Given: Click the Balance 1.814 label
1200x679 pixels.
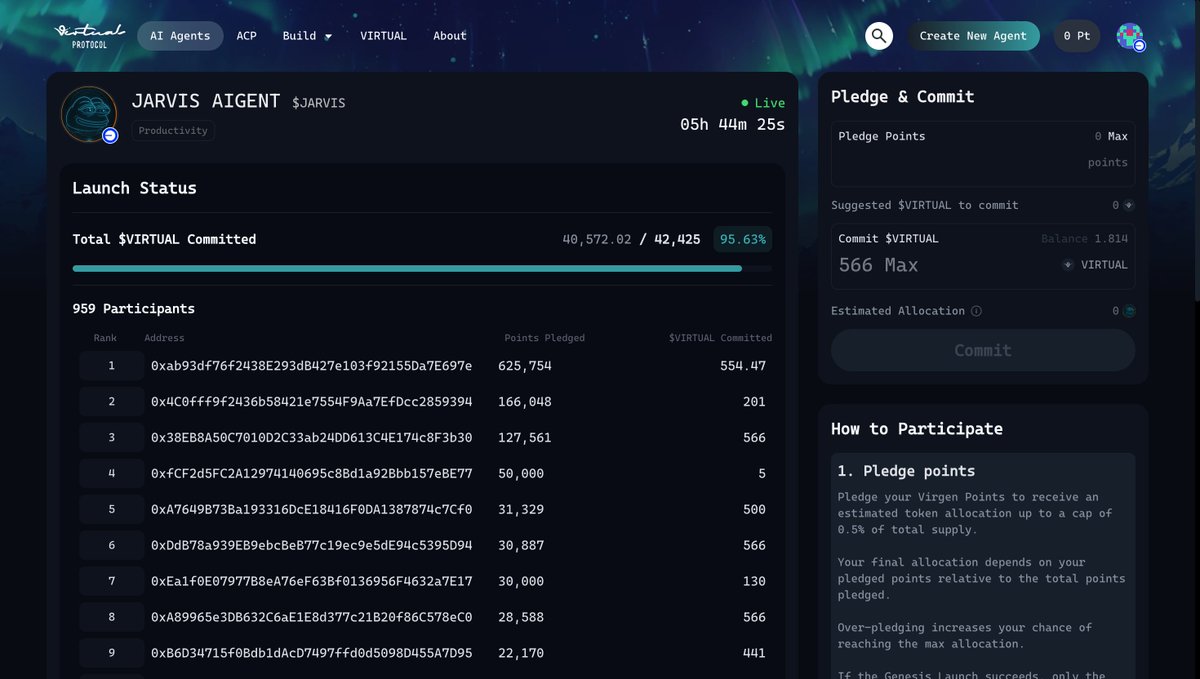Looking at the screenshot, I should pyautogui.click(x=1085, y=239).
